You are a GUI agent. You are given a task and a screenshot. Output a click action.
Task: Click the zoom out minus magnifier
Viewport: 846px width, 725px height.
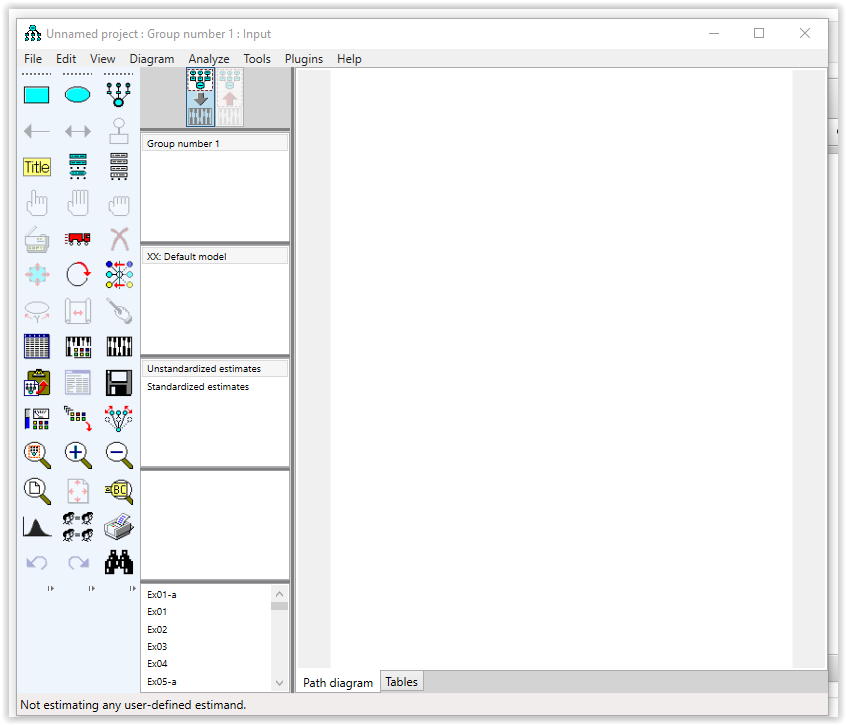[x=119, y=455]
